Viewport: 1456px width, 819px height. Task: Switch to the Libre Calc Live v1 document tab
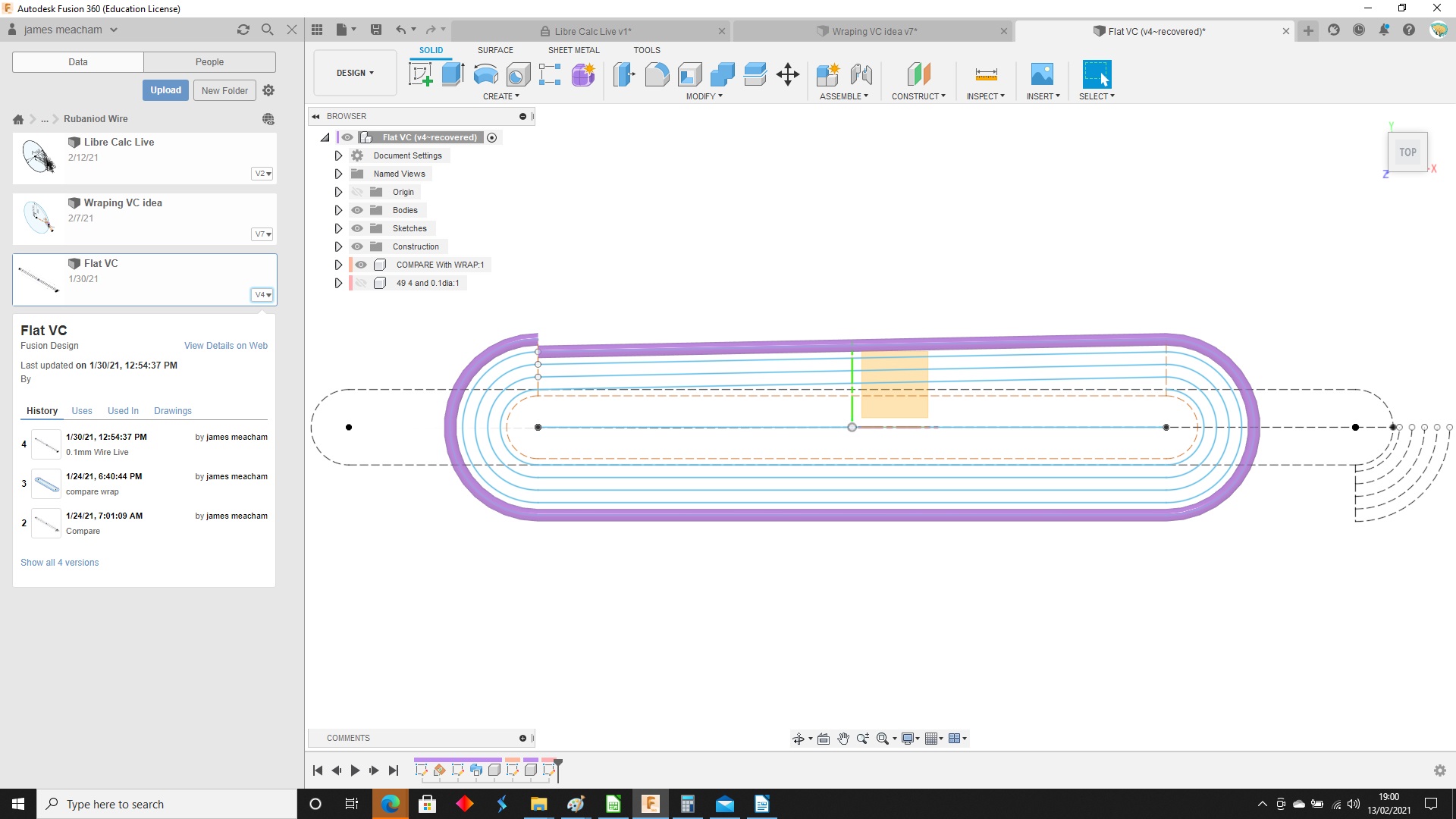point(592,31)
